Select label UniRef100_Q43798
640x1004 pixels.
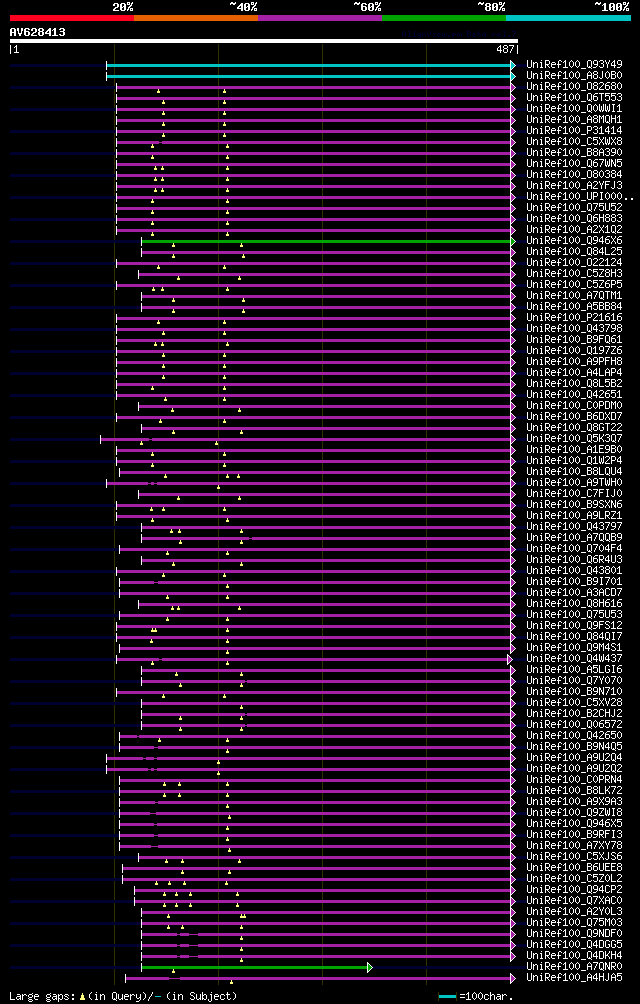click(x=574, y=328)
